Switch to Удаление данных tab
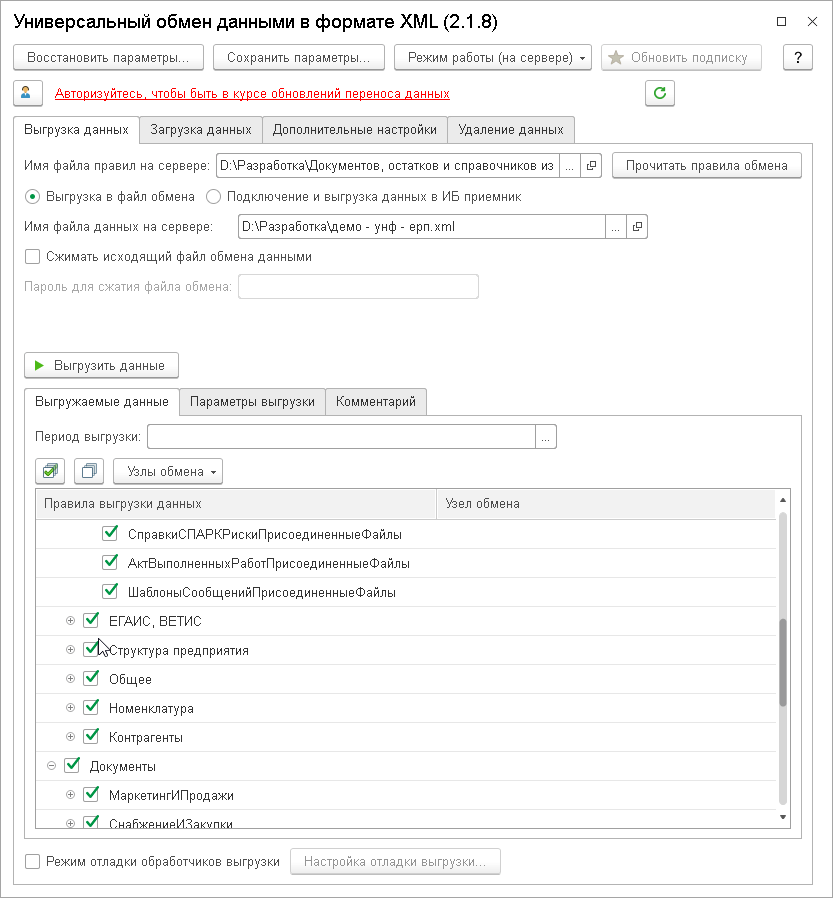The image size is (833, 898). click(x=511, y=130)
